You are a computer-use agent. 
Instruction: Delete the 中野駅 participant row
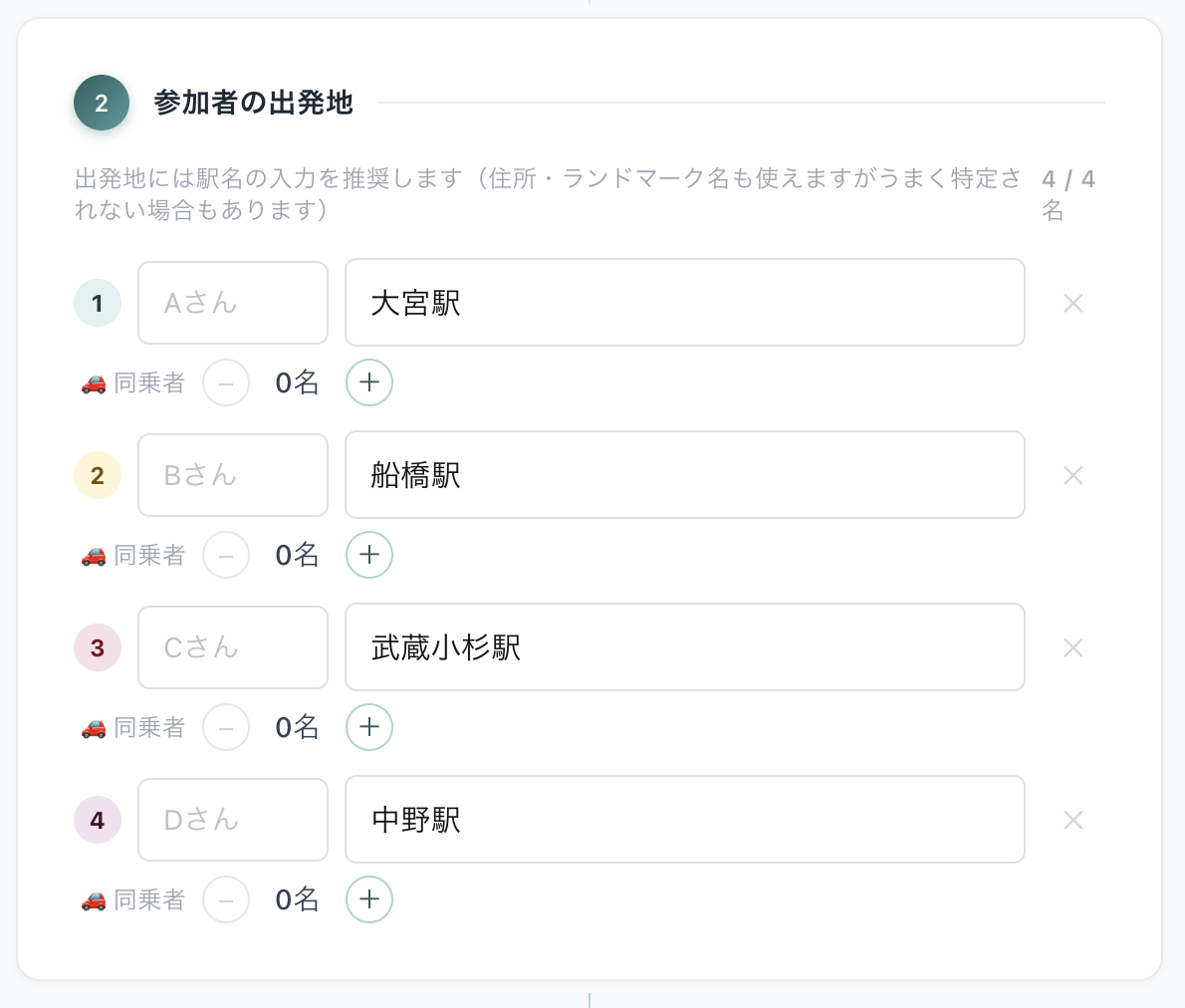click(1072, 820)
